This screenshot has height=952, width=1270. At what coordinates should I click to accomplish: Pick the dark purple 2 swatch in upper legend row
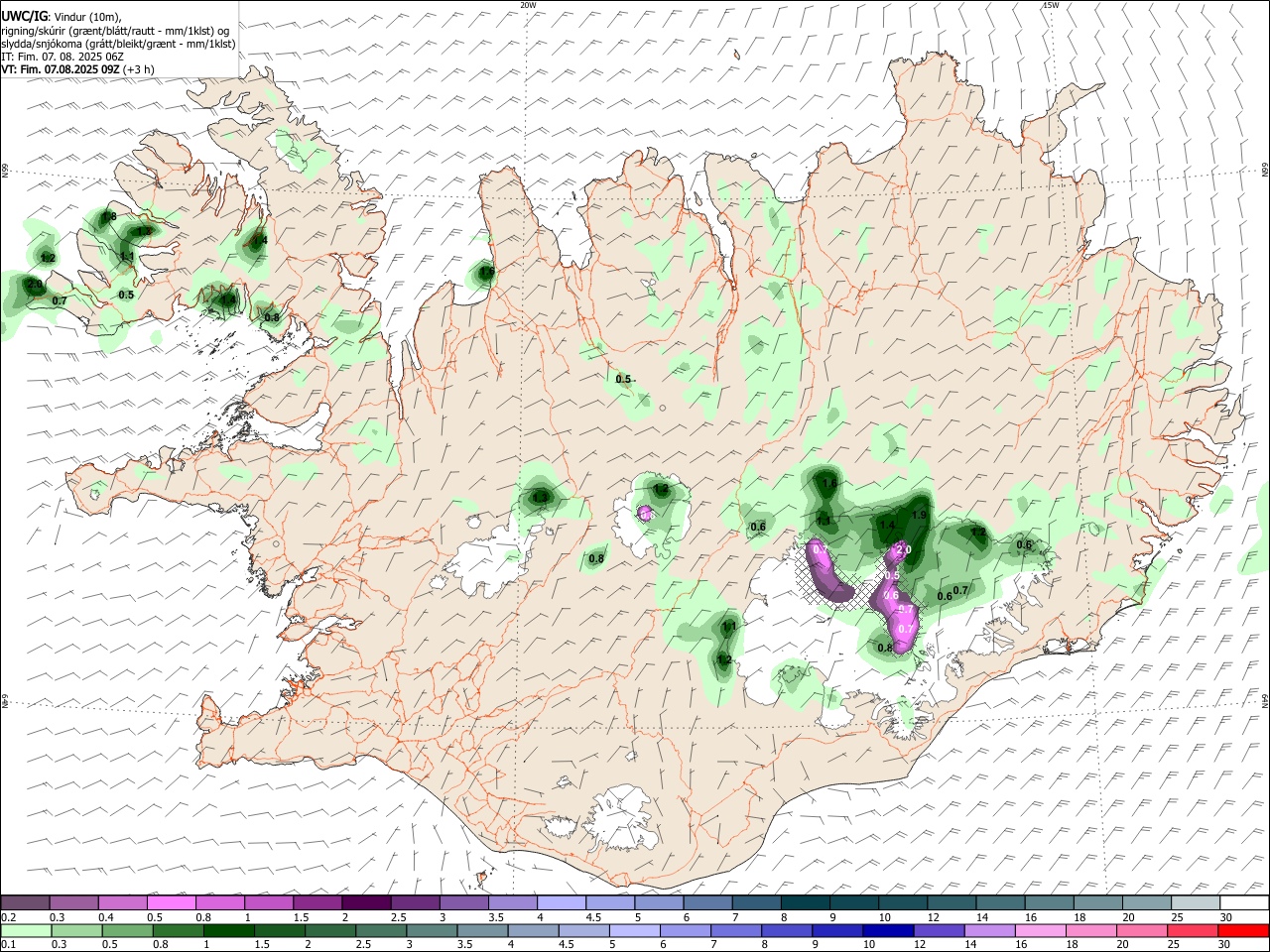[365, 902]
